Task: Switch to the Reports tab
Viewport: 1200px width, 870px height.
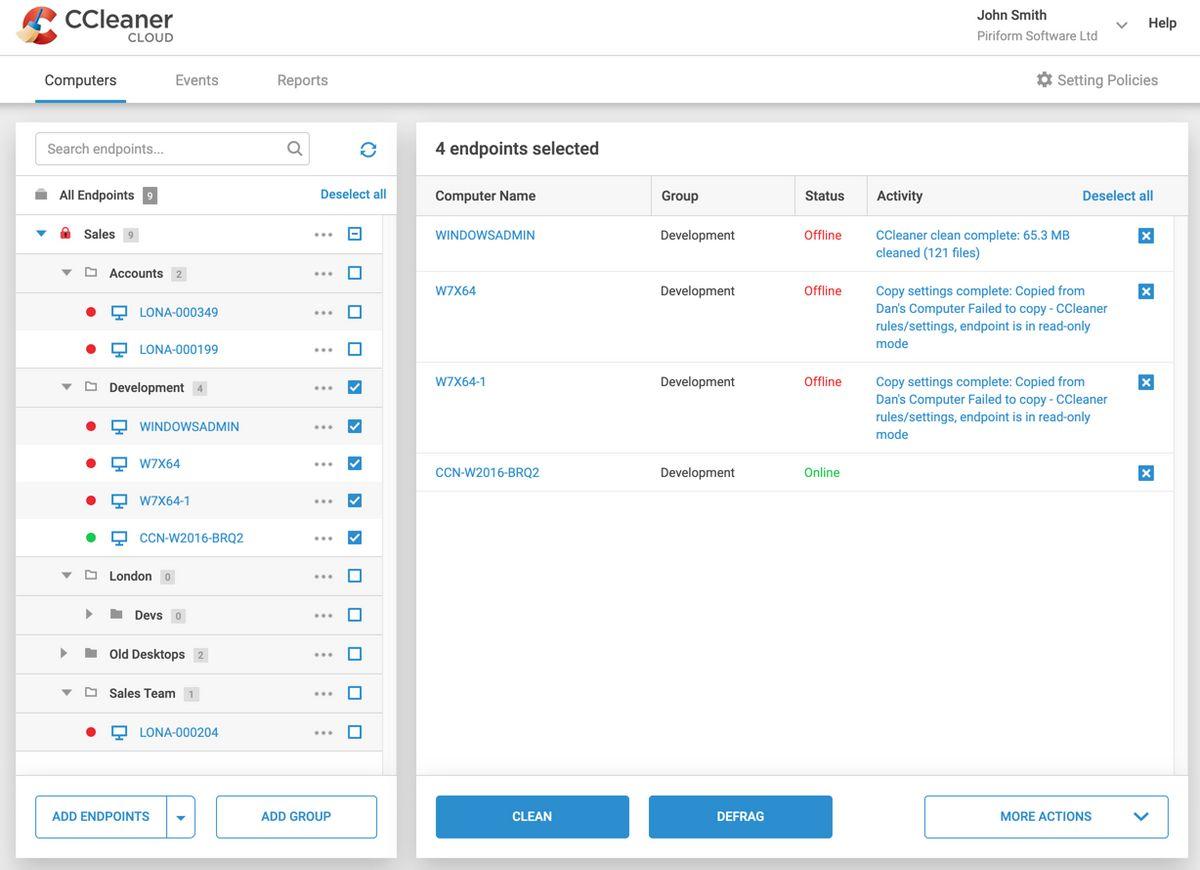Action: [x=302, y=80]
